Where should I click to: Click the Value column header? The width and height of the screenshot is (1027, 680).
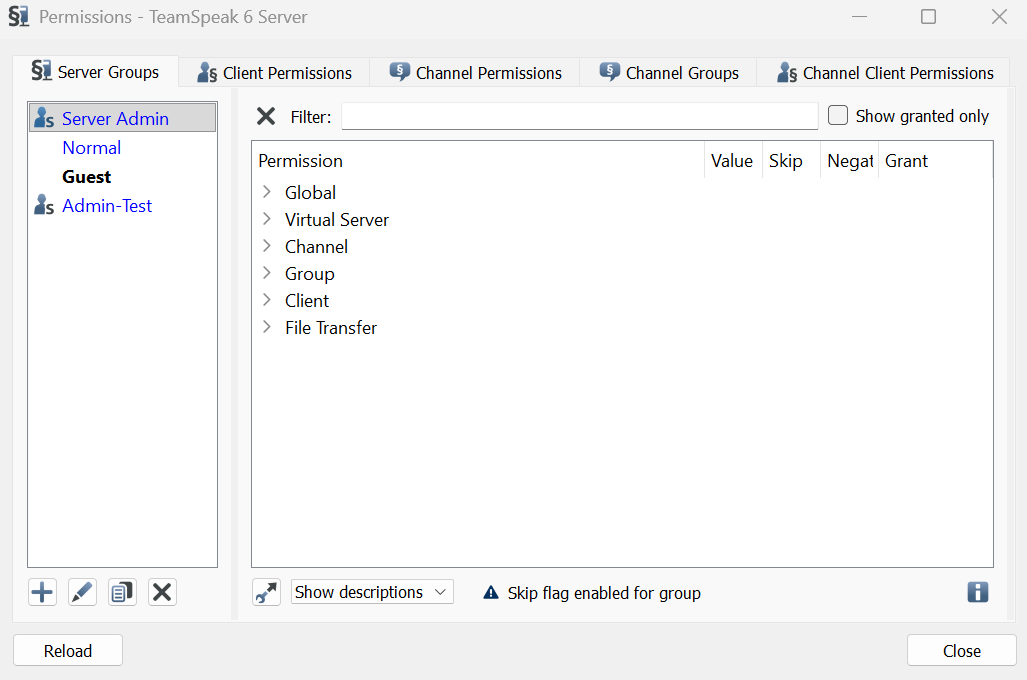734,161
